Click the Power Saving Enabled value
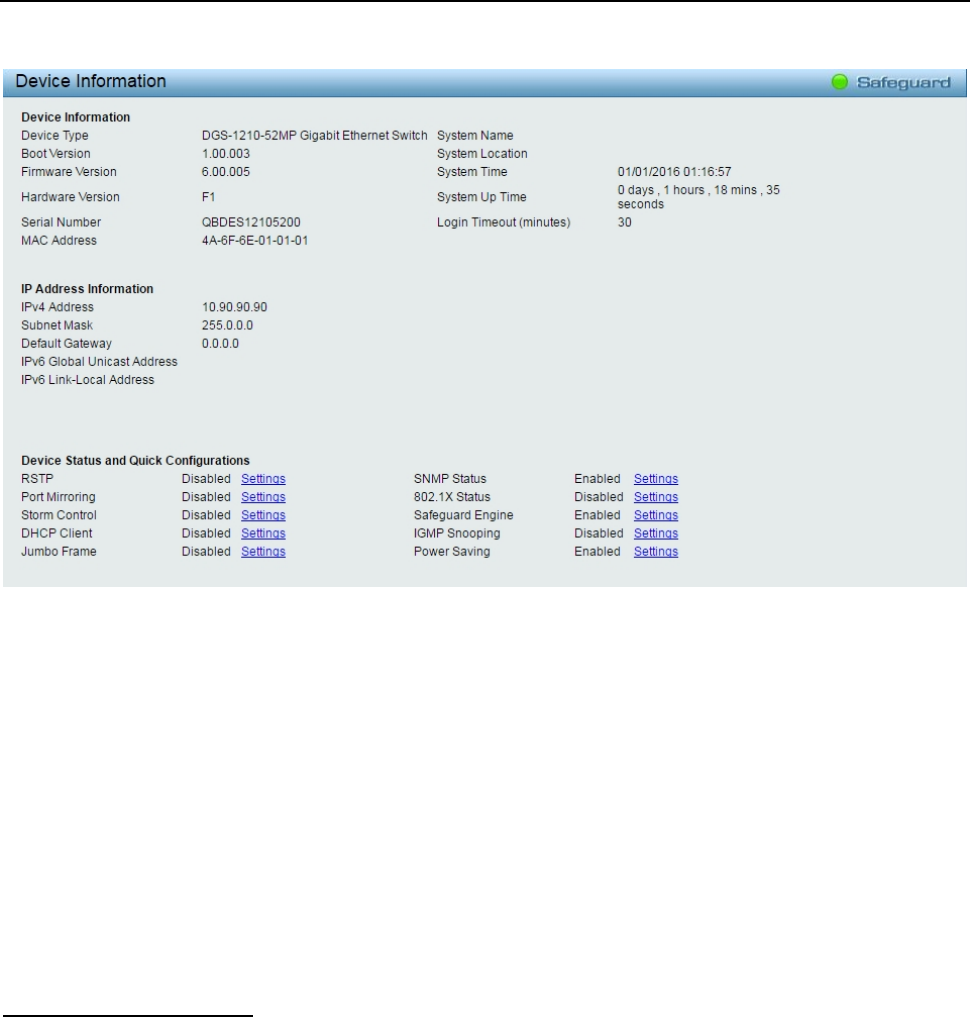The image size is (970, 1017). (x=597, y=551)
